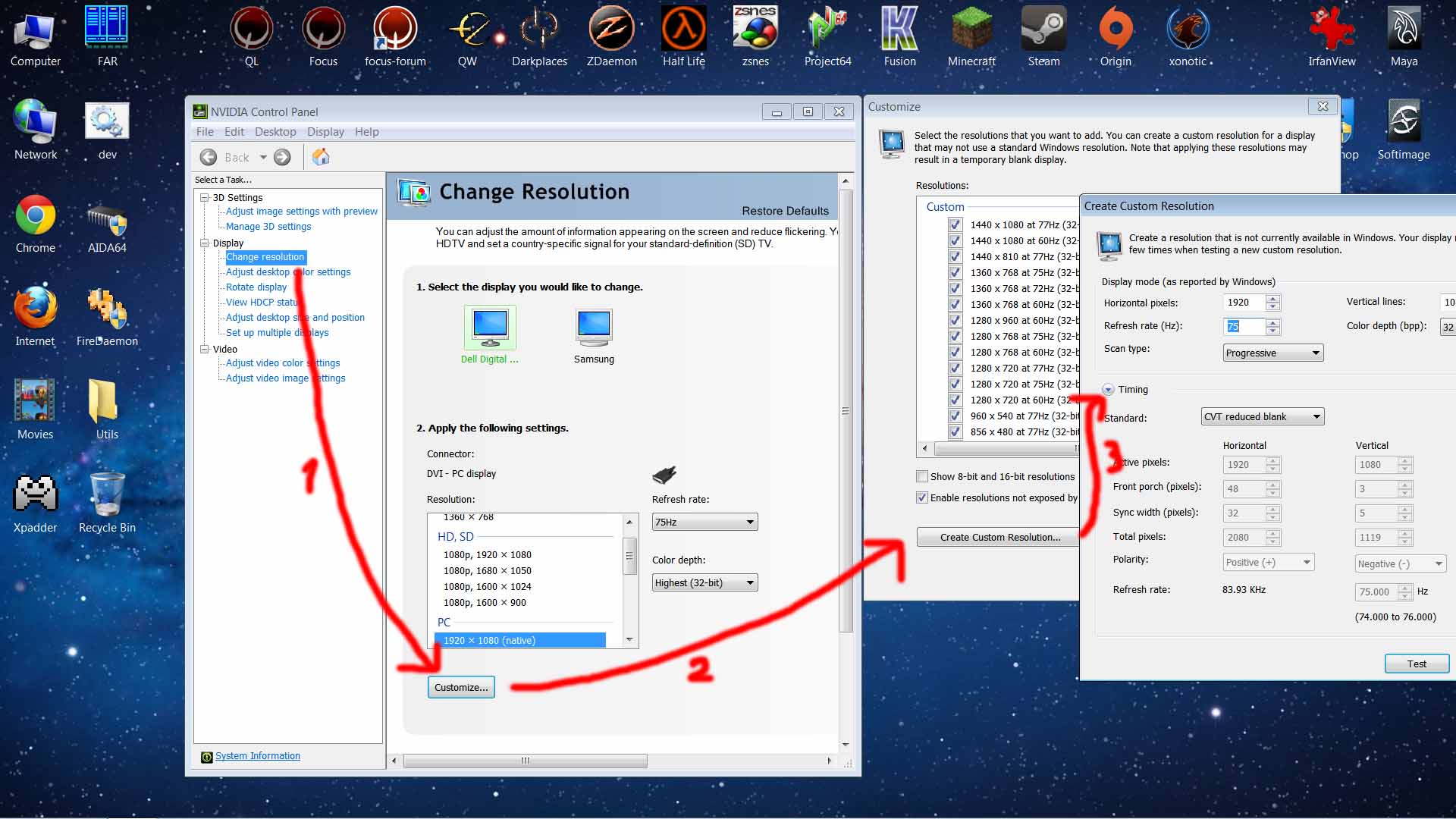Toggle Enable resolutions not exposed checkbox
This screenshot has height=819, width=1456.
point(922,497)
